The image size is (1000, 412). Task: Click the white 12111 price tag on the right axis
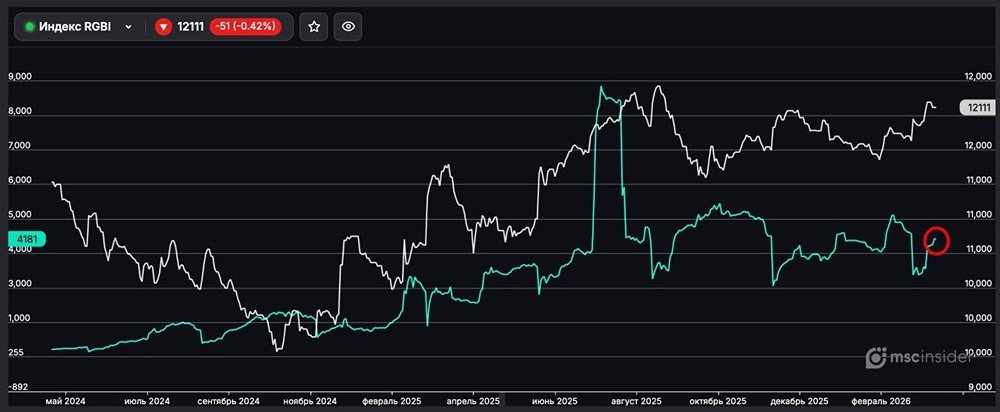[x=977, y=107]
